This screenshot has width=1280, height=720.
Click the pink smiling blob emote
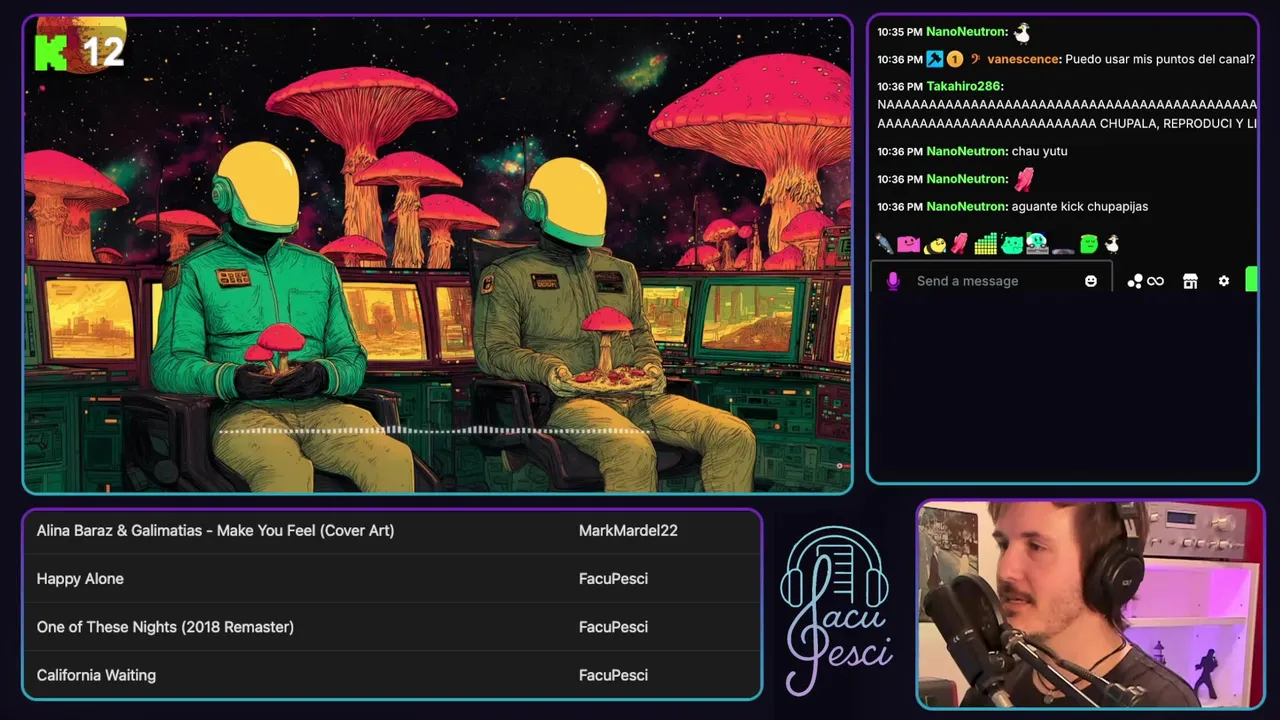[x=908, y=244]
